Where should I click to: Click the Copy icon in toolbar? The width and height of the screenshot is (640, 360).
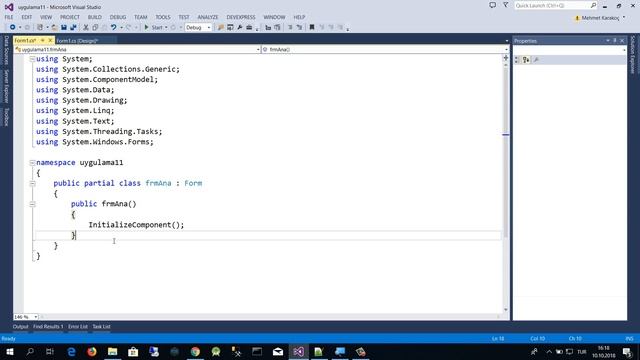(95, 27)
